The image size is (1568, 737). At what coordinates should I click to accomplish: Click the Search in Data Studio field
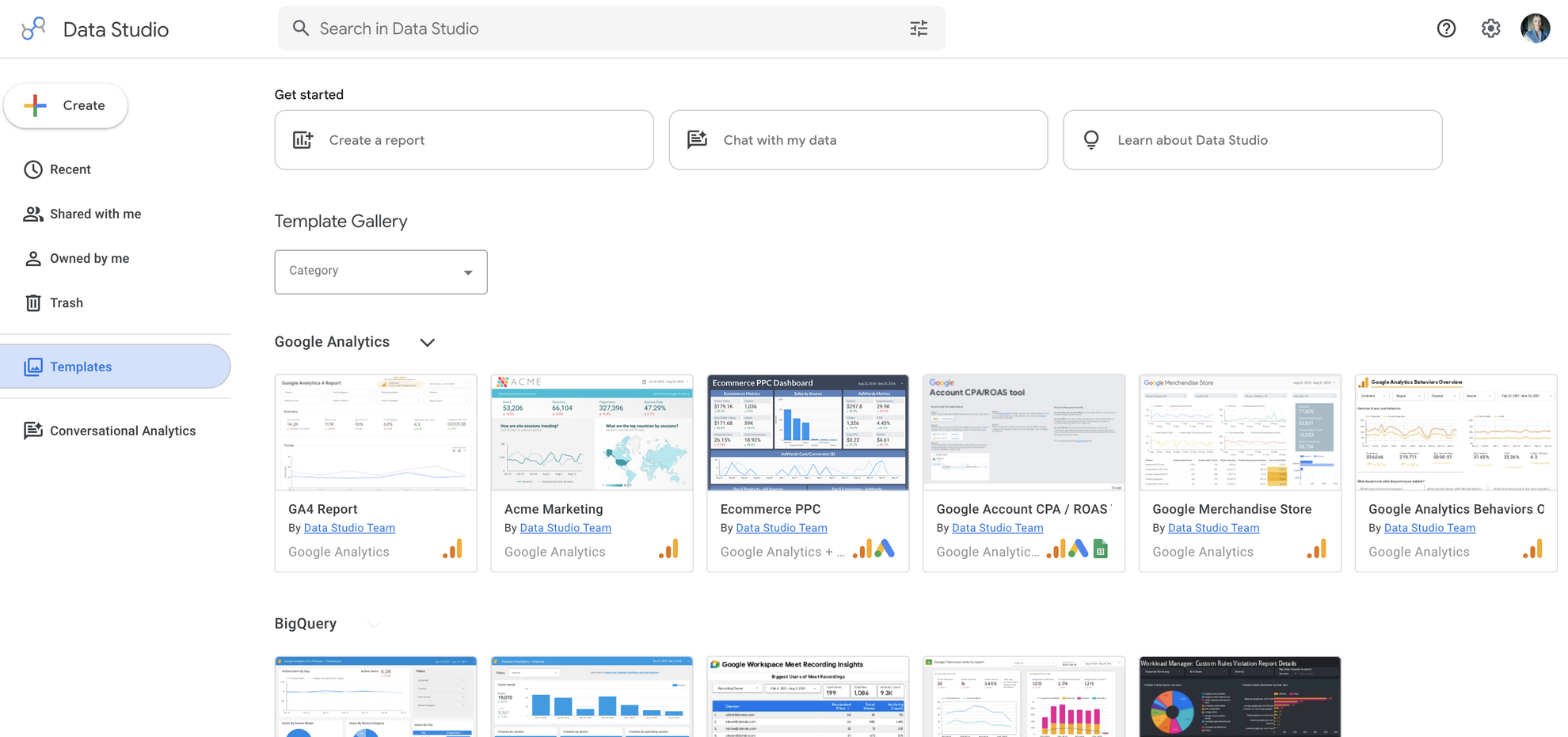(x=612, y=28)
